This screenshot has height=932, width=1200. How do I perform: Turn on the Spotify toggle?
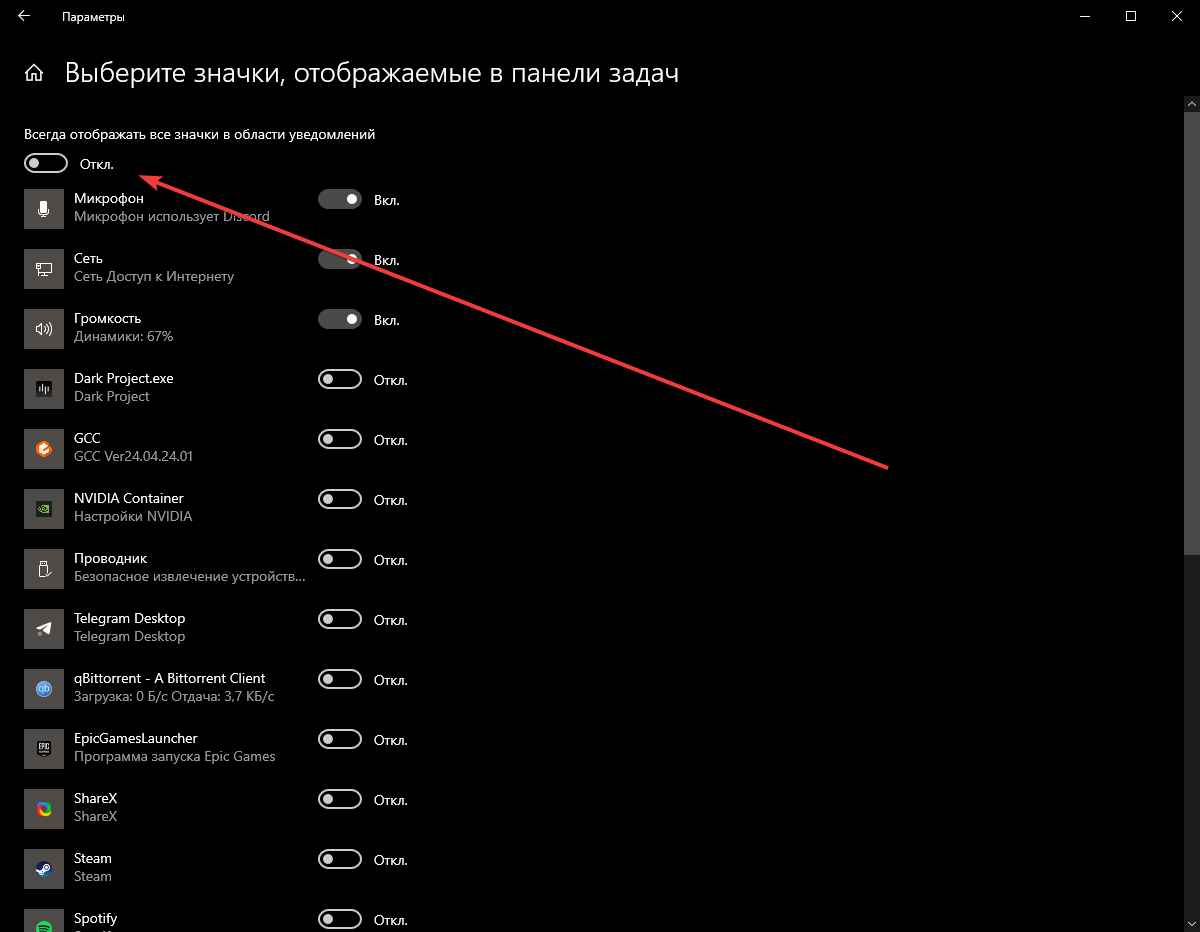[340, 920]
